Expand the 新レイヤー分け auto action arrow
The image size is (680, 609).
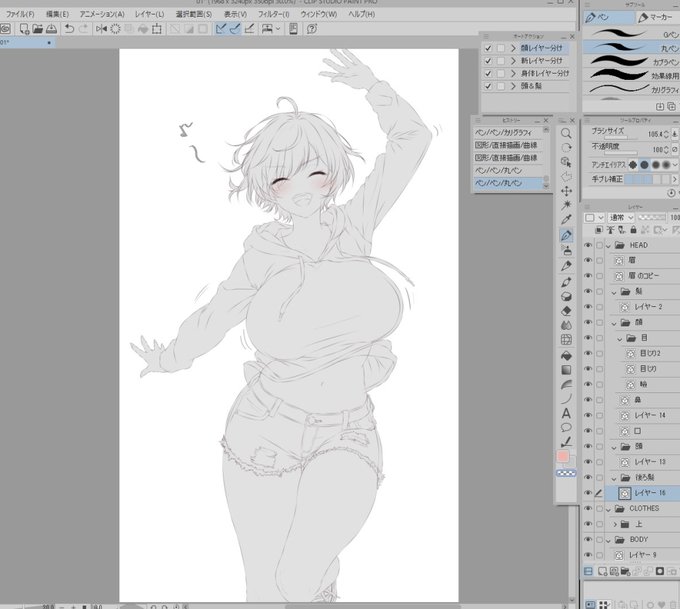click(x=513, y=61)
